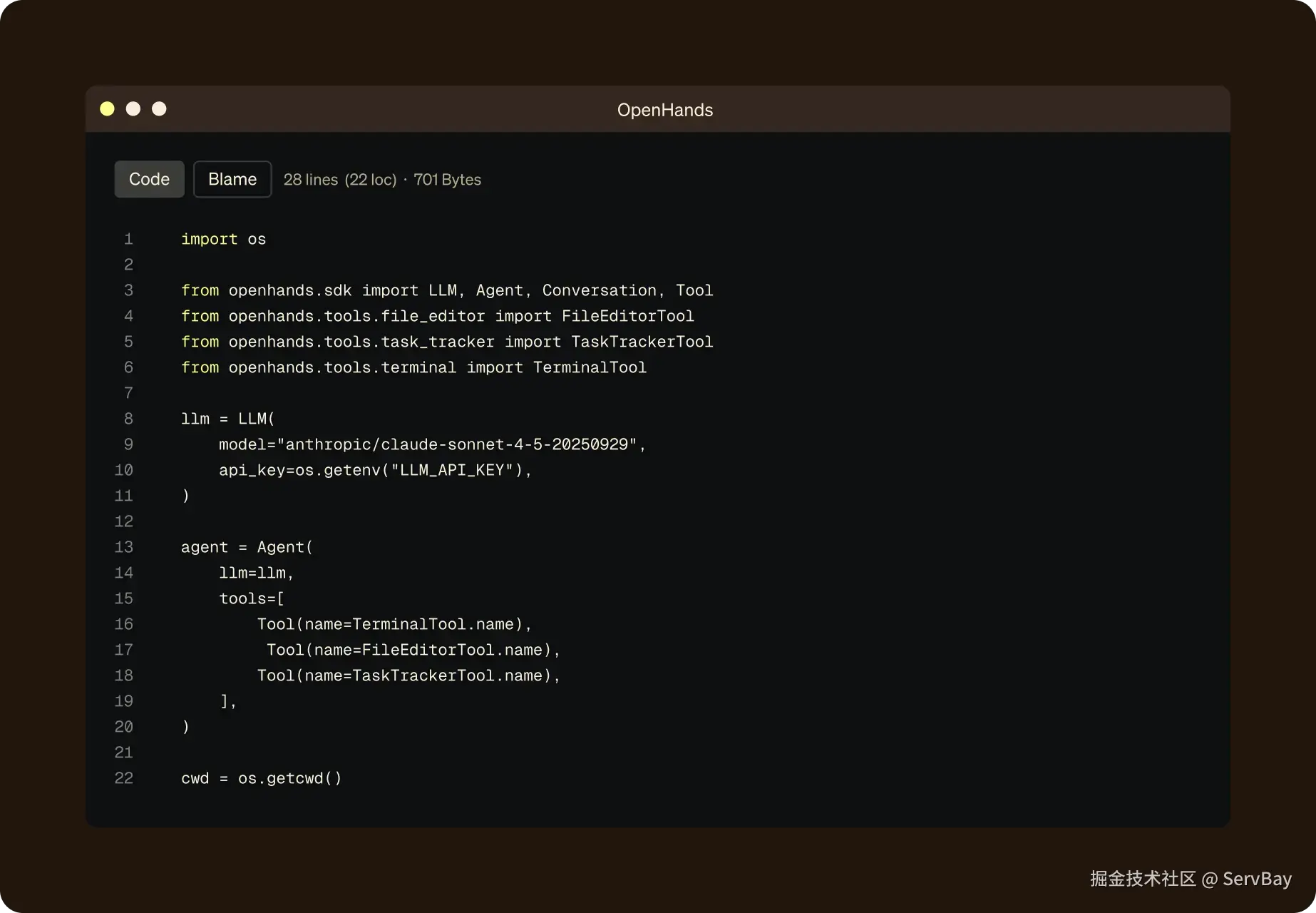The image size is (1316, 913).
Task: Click the "cwd = os.getcwd()" line
Action: click(261, 778)
